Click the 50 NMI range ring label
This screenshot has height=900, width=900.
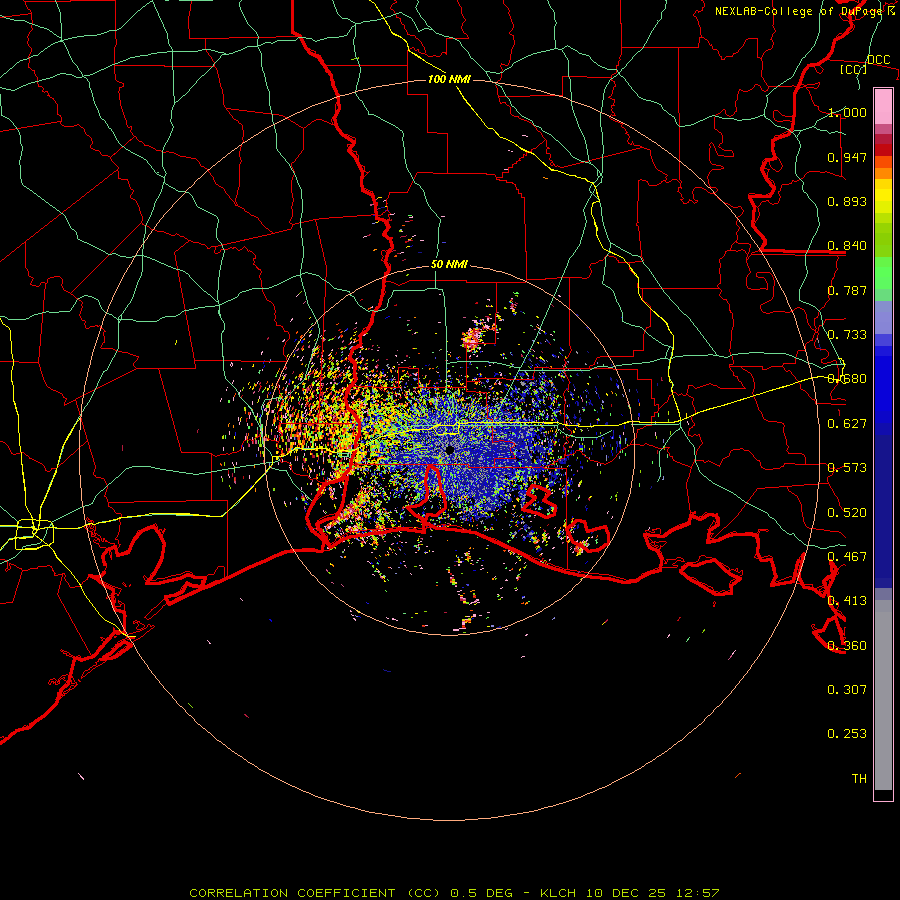(449, 264)
